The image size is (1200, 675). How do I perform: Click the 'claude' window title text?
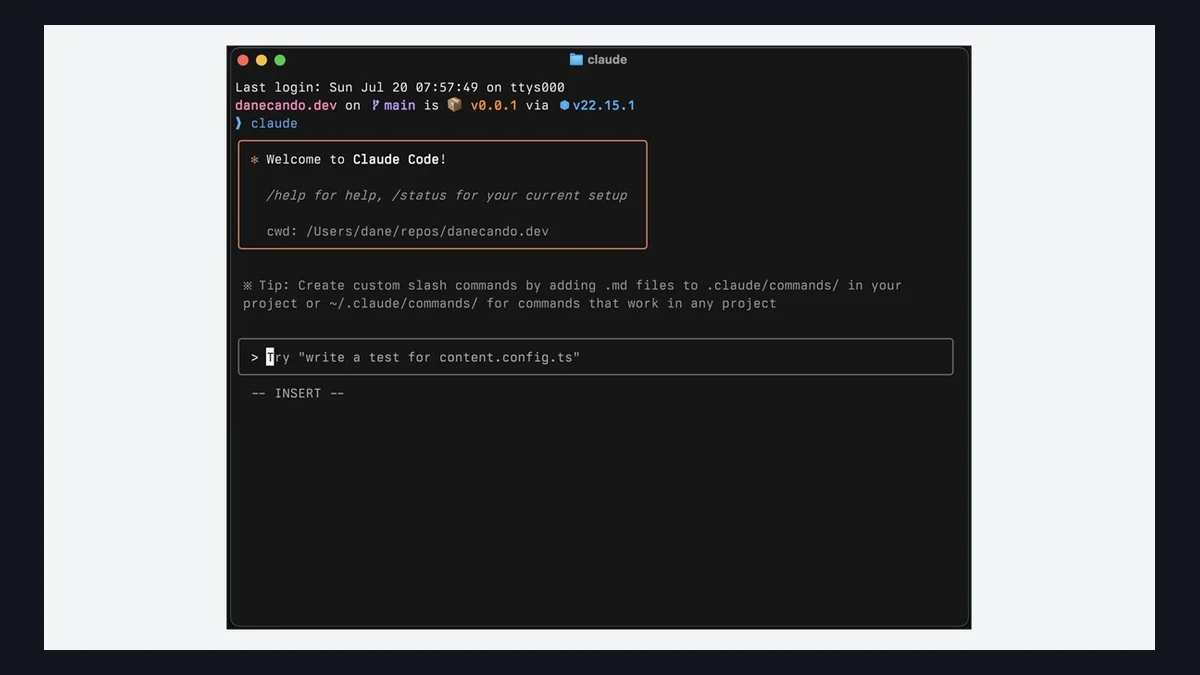607,60
